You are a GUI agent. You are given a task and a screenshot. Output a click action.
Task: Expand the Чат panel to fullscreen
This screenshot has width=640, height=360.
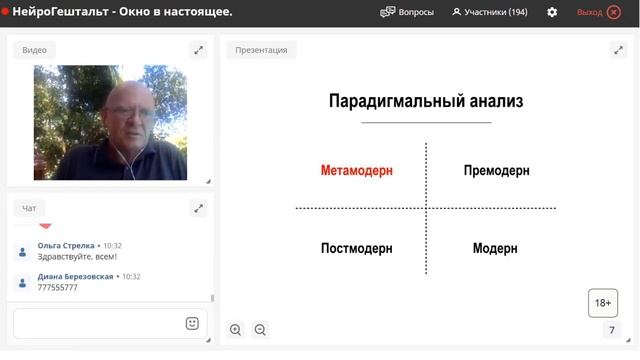[198, 209]
